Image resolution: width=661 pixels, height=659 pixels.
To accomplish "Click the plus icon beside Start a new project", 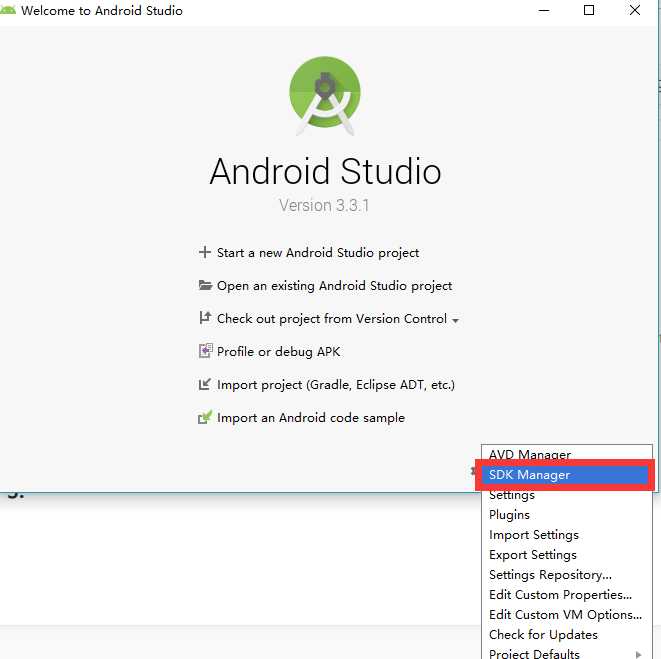I will coord(205,252).
